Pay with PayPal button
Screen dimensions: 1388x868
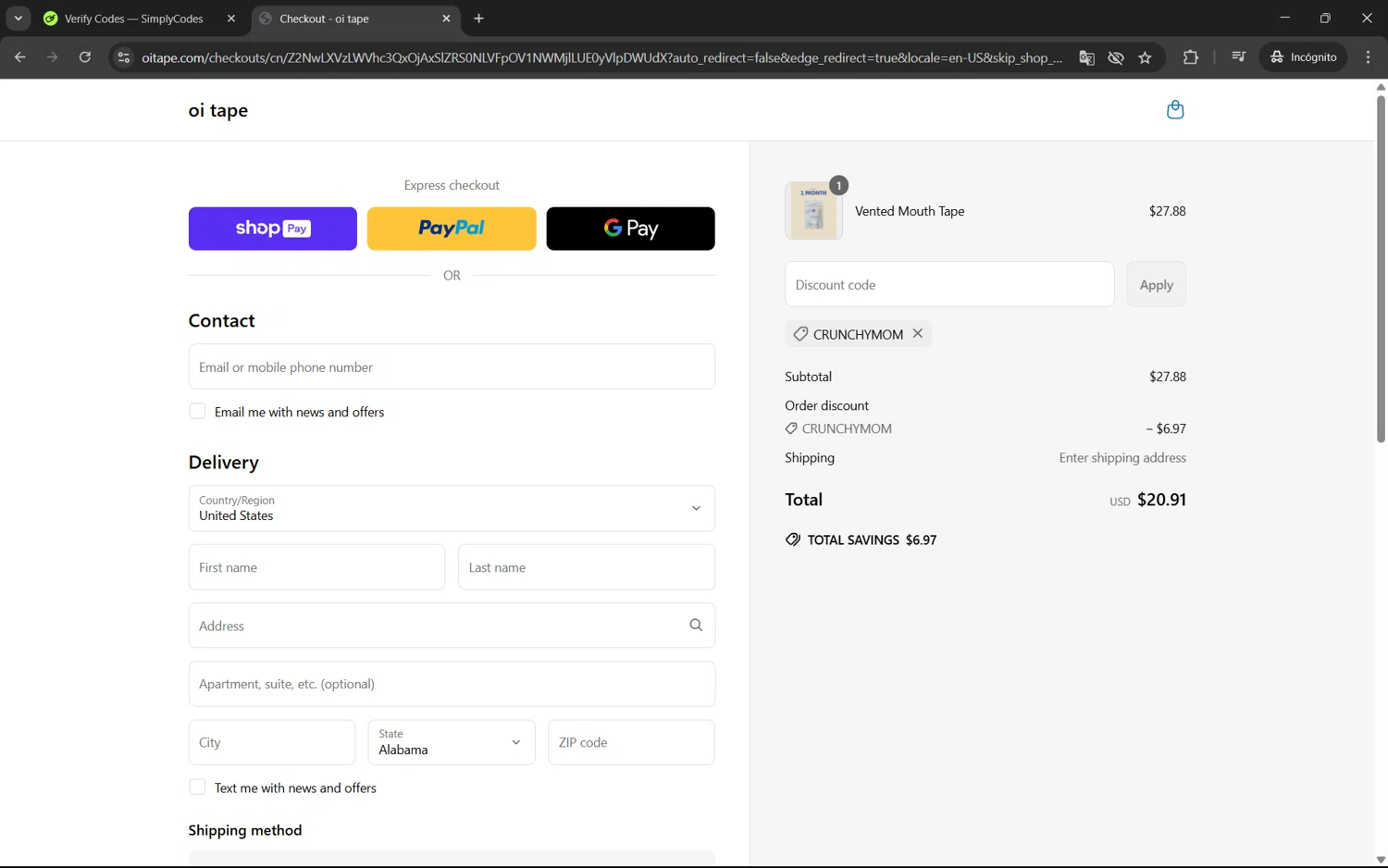[452, 229]
